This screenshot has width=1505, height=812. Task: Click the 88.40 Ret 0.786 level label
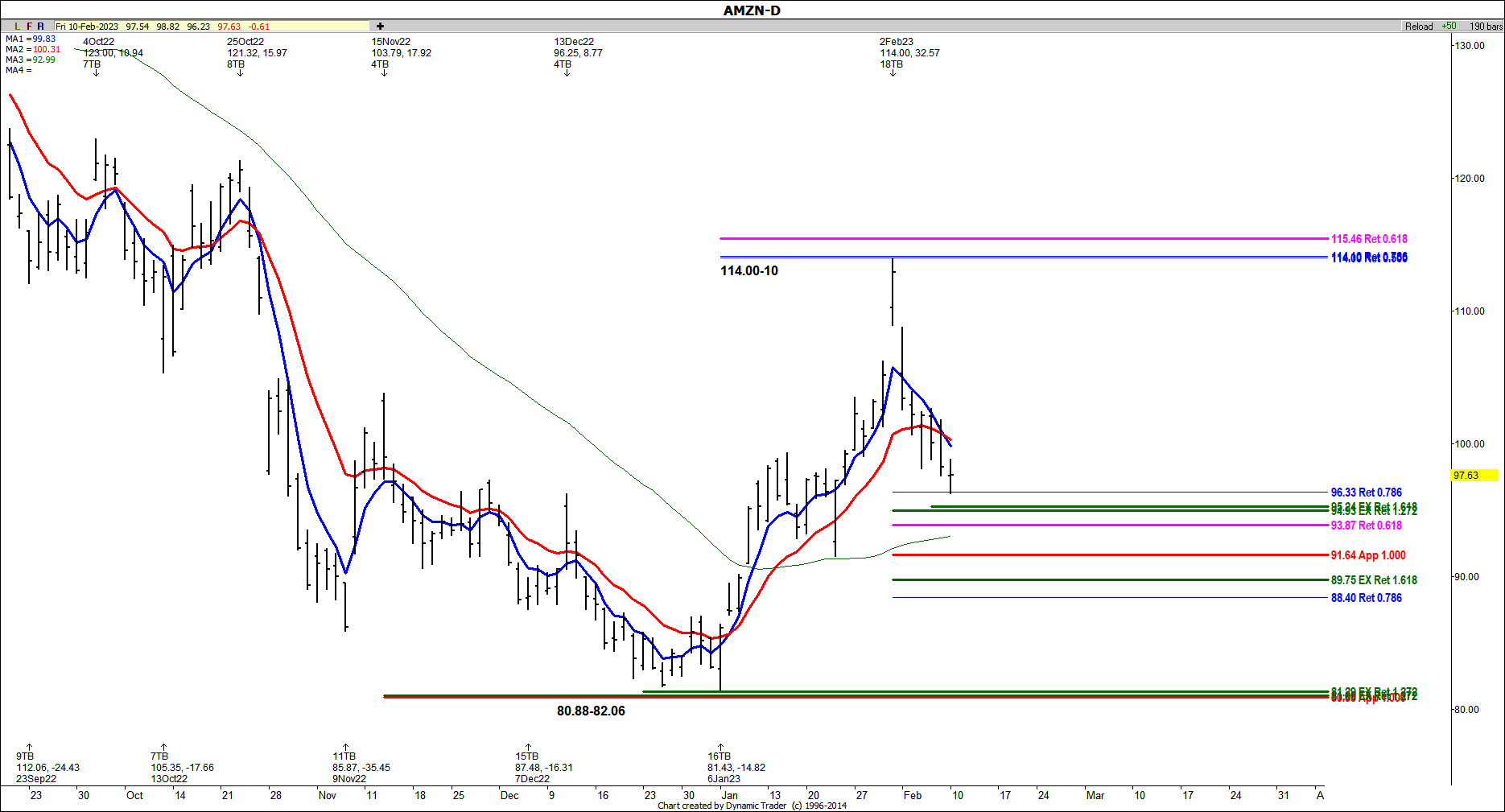pos(1366,598)
